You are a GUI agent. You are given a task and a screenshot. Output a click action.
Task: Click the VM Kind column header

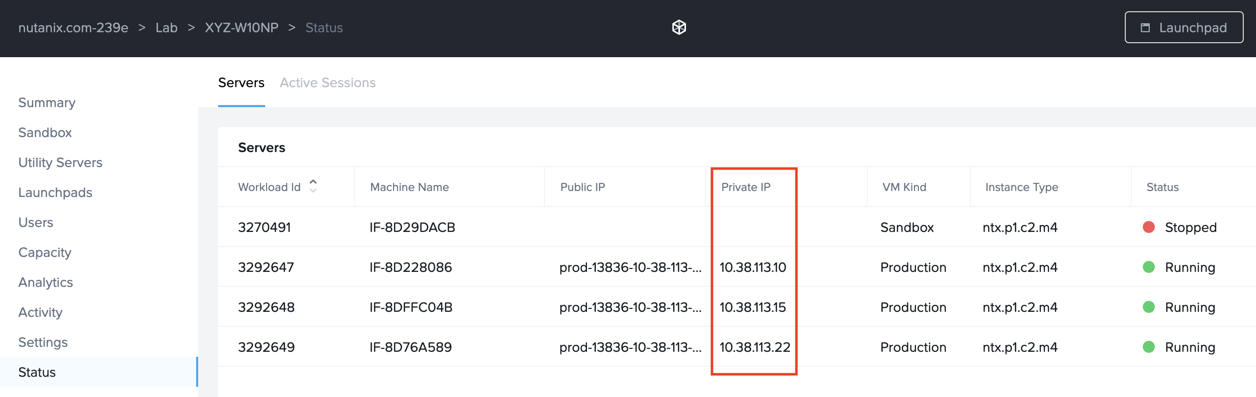tap(904, 187)
